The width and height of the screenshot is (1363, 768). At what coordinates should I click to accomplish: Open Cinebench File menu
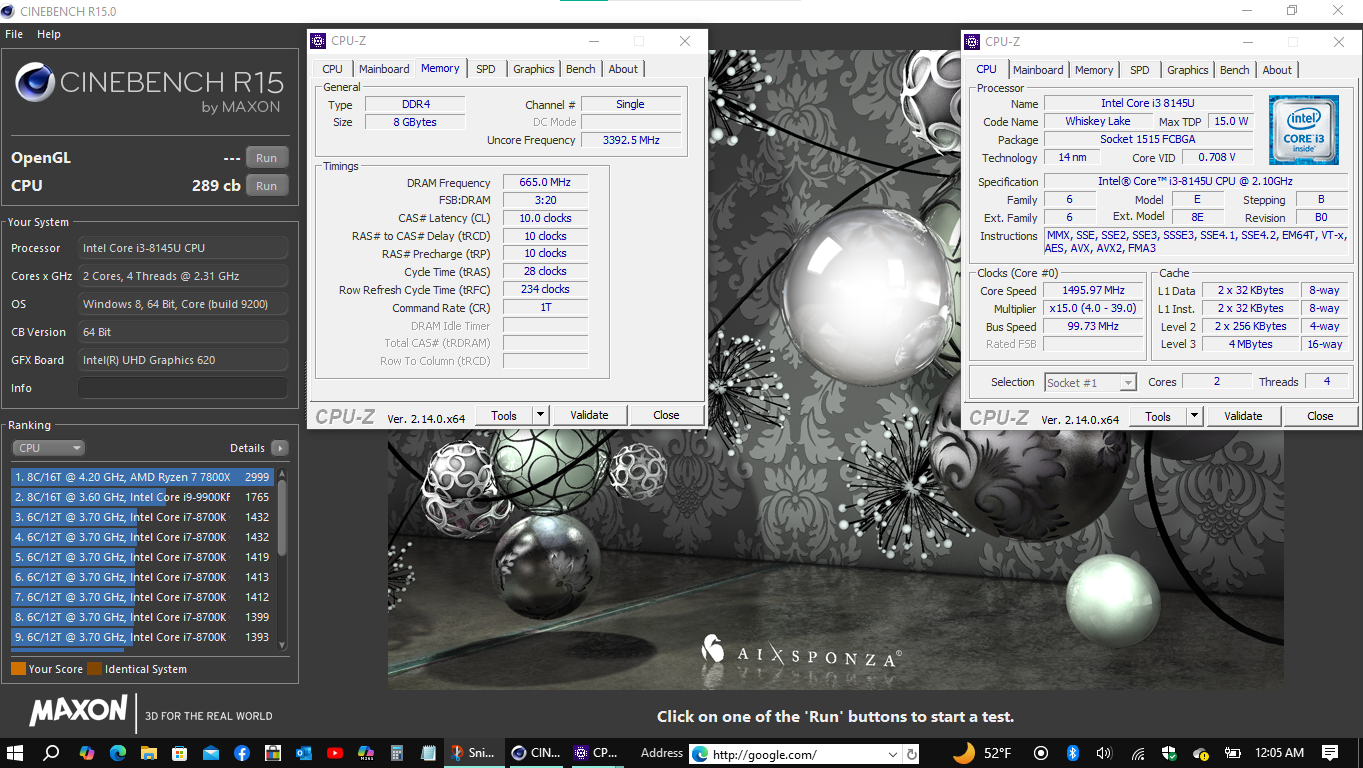[14, 34]
